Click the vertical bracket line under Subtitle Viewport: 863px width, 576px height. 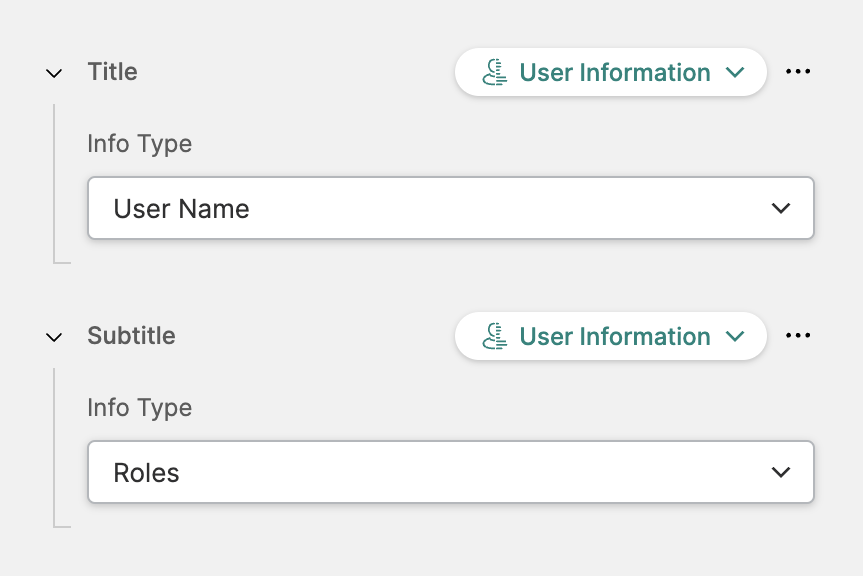pos(54,446)
